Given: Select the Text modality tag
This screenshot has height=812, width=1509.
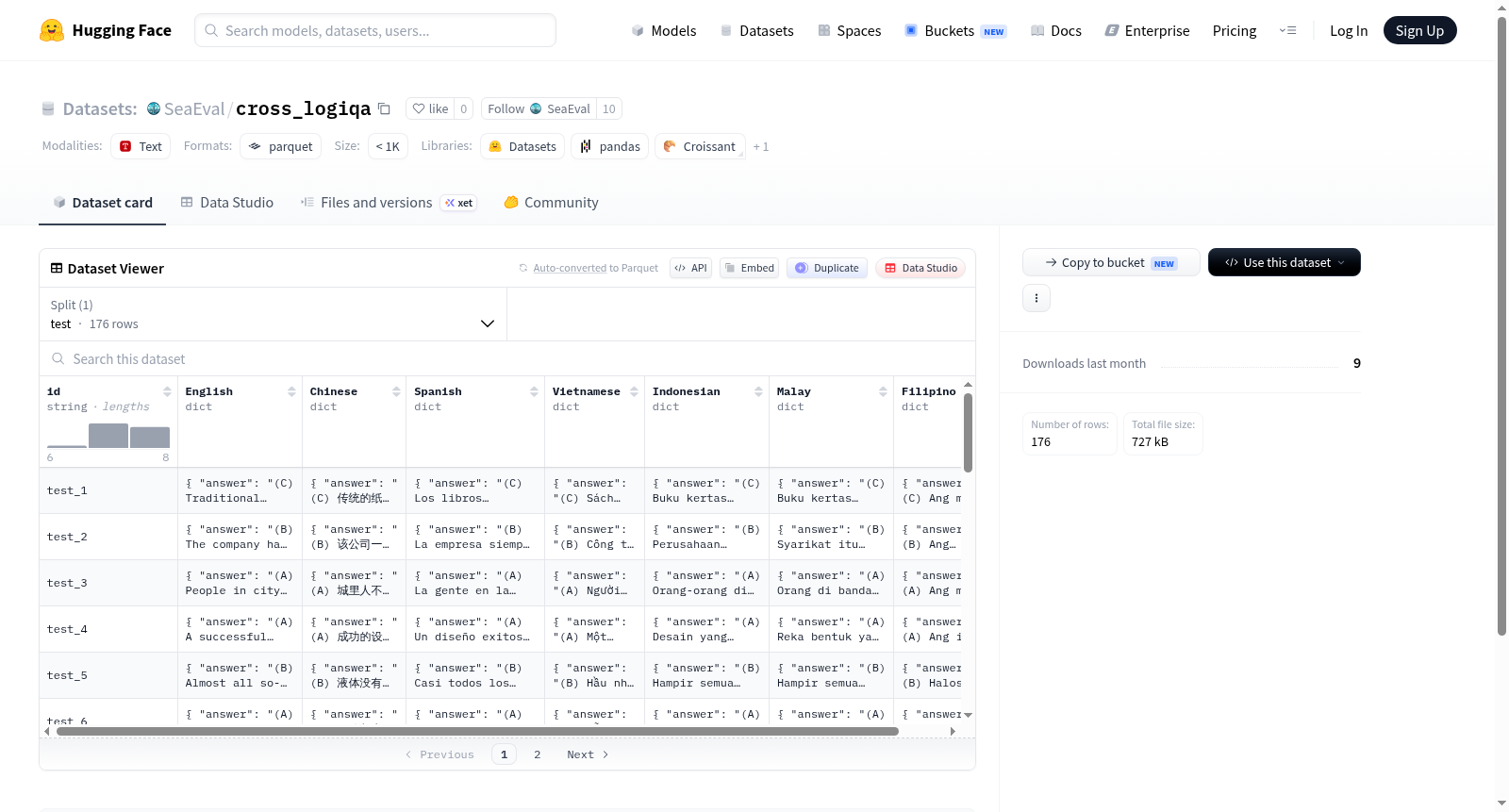Looking at the screenshot, I should 141,146.
